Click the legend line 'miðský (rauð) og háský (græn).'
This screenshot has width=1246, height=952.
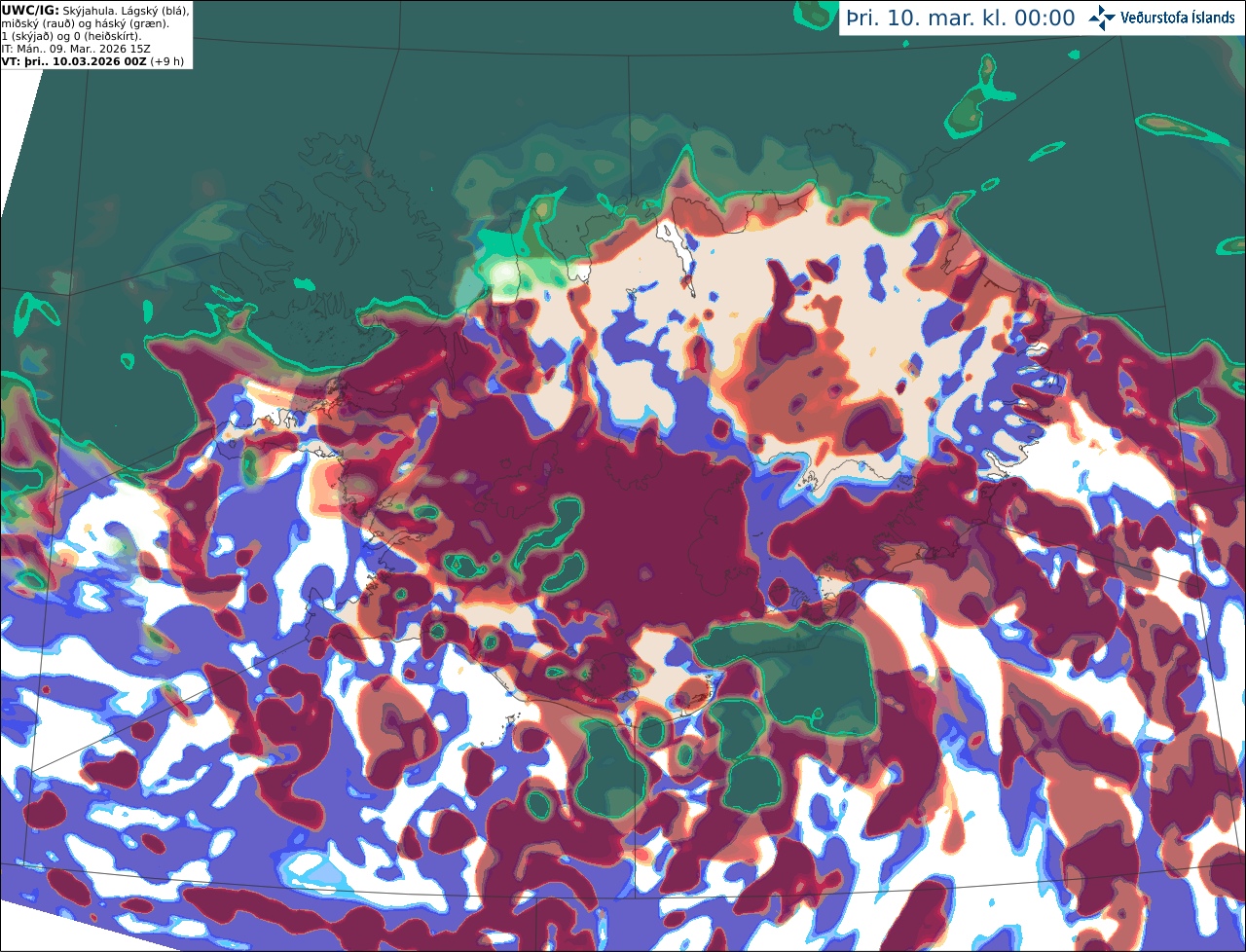(x=85, y=23)
